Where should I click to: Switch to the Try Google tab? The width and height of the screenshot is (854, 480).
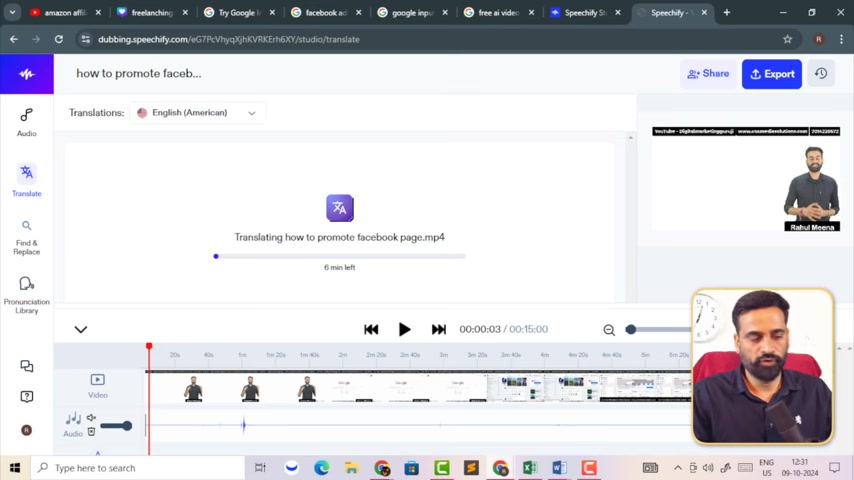click(239, 13)
